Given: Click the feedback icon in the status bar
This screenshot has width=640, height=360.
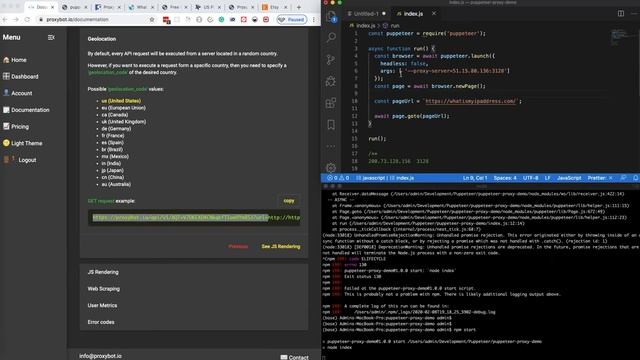Looking at the screenshot, I should 623,178.
